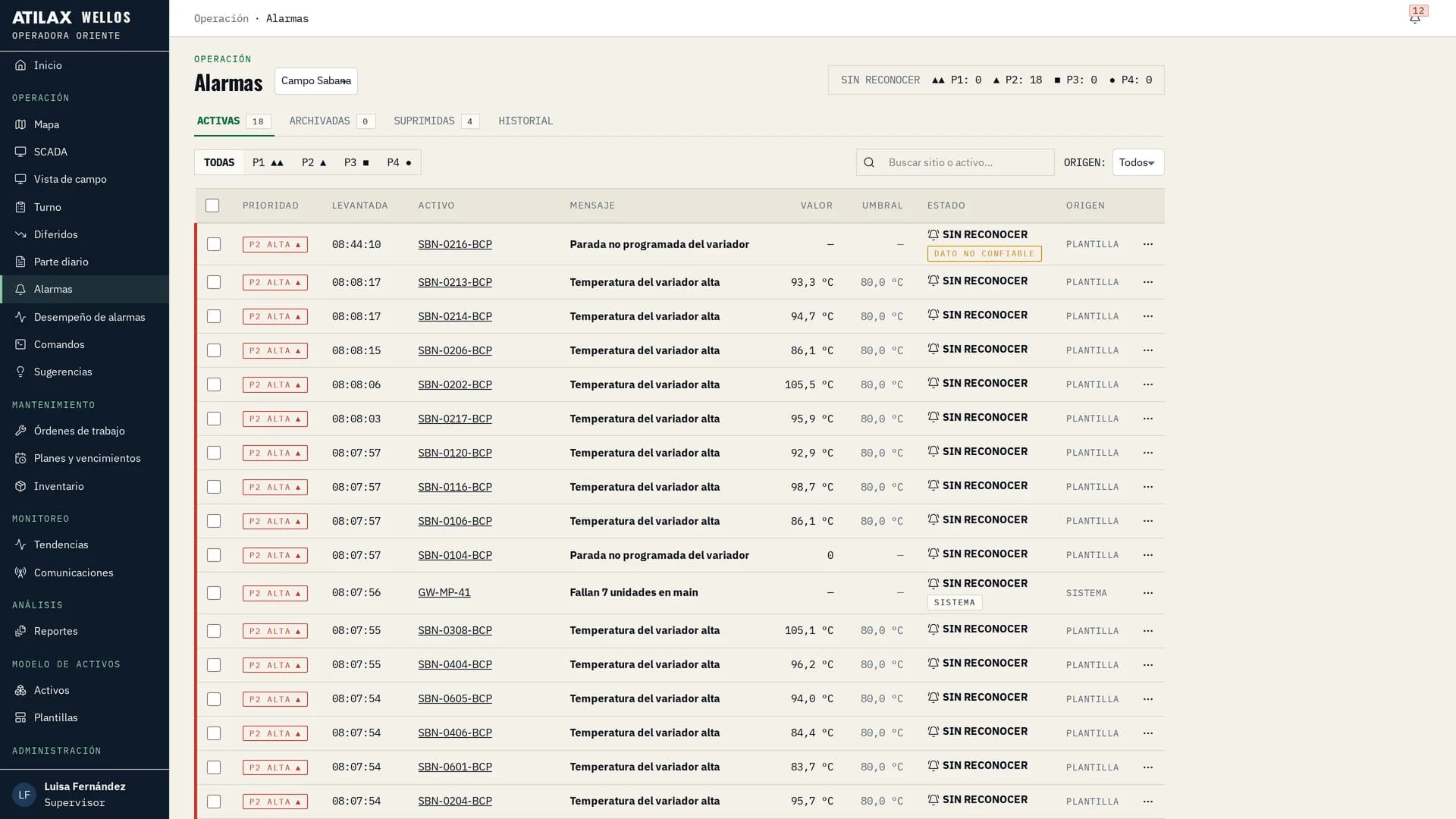The width and height of the screenshot is (1456, 819).
Task: Click the SCADA monitor icon
Action: tap(20, 152)
